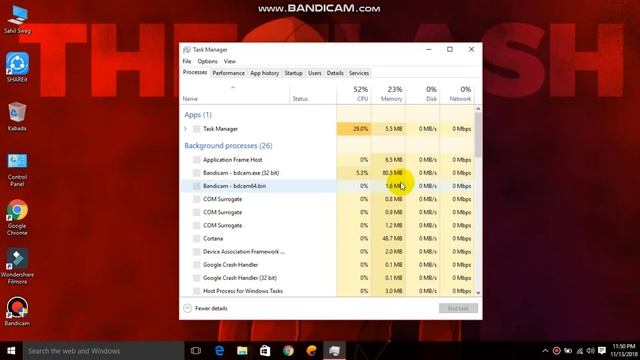The width and height of the screenshot is (640, 360).
Task: Switch to the Details tab
Action: 335,73
